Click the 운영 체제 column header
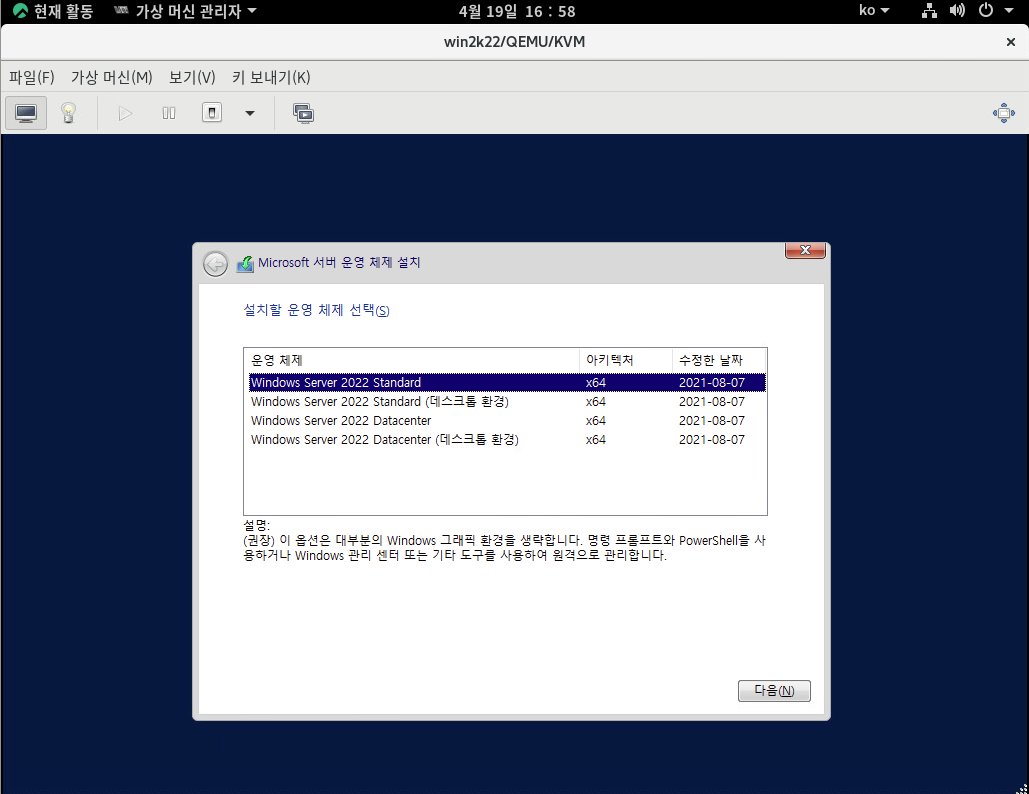The width and height of the screenshot is (1029, 794). pyautogui.click(x=412, y=360)
